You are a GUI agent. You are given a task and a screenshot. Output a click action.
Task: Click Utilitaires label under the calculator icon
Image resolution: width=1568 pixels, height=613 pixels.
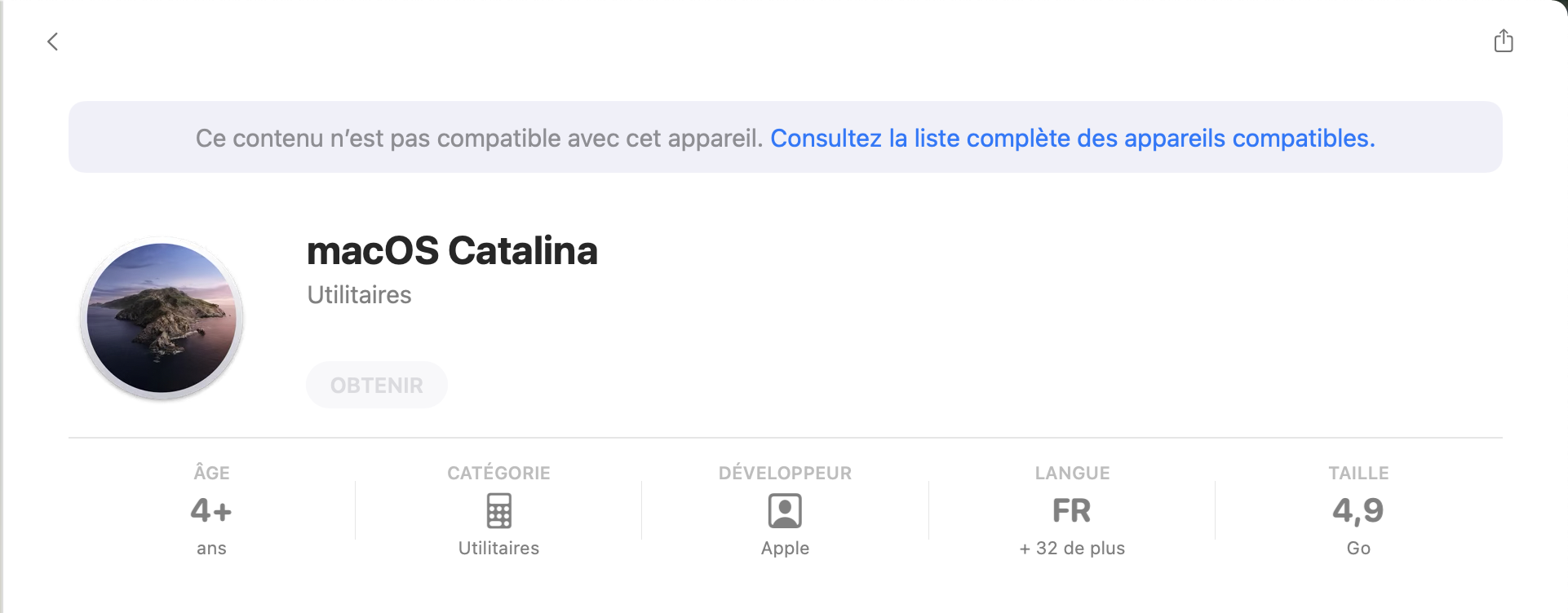click(x=498, y=549)
